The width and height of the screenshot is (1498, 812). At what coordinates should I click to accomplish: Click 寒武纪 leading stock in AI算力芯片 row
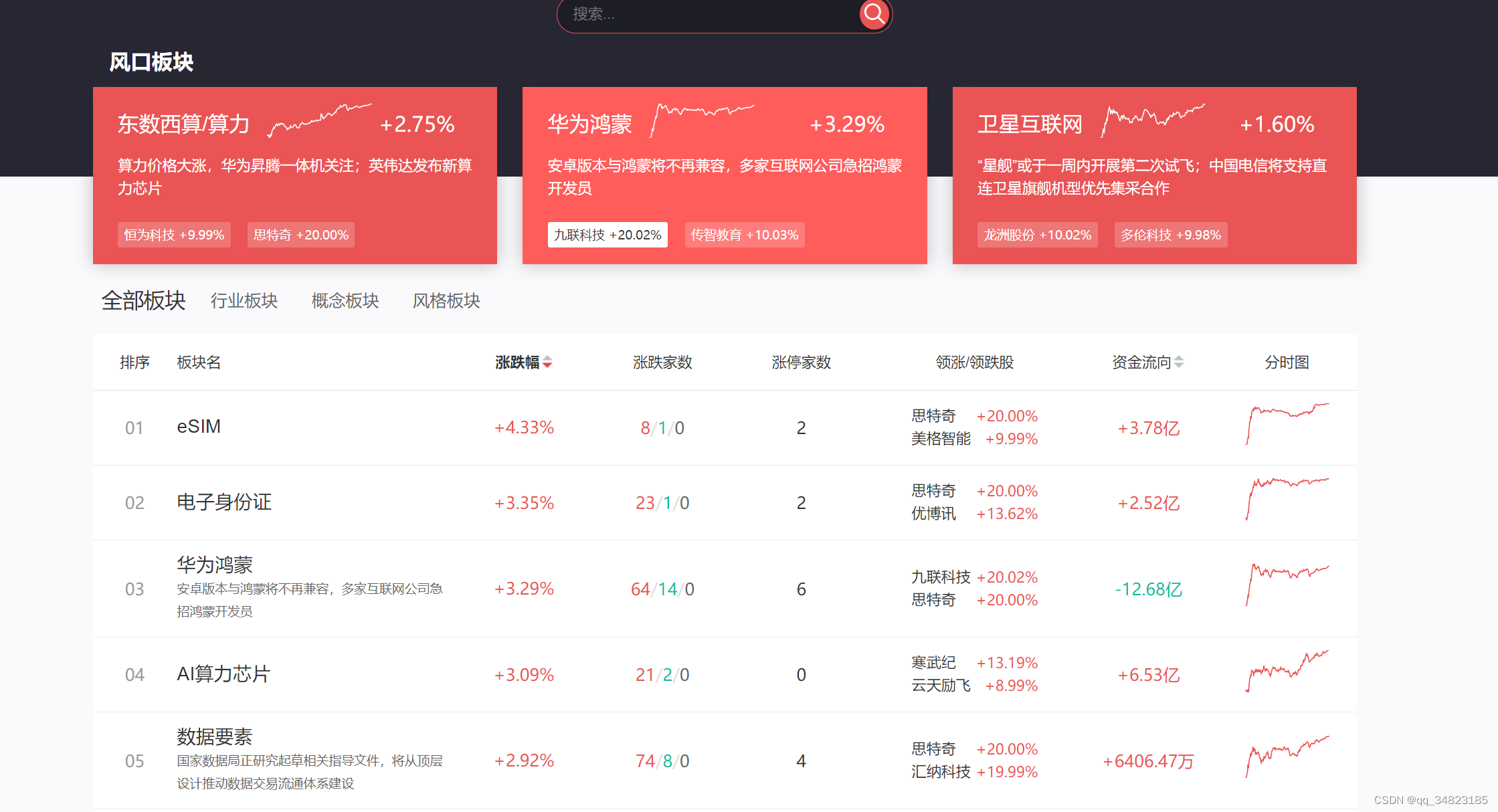point(933,663)
